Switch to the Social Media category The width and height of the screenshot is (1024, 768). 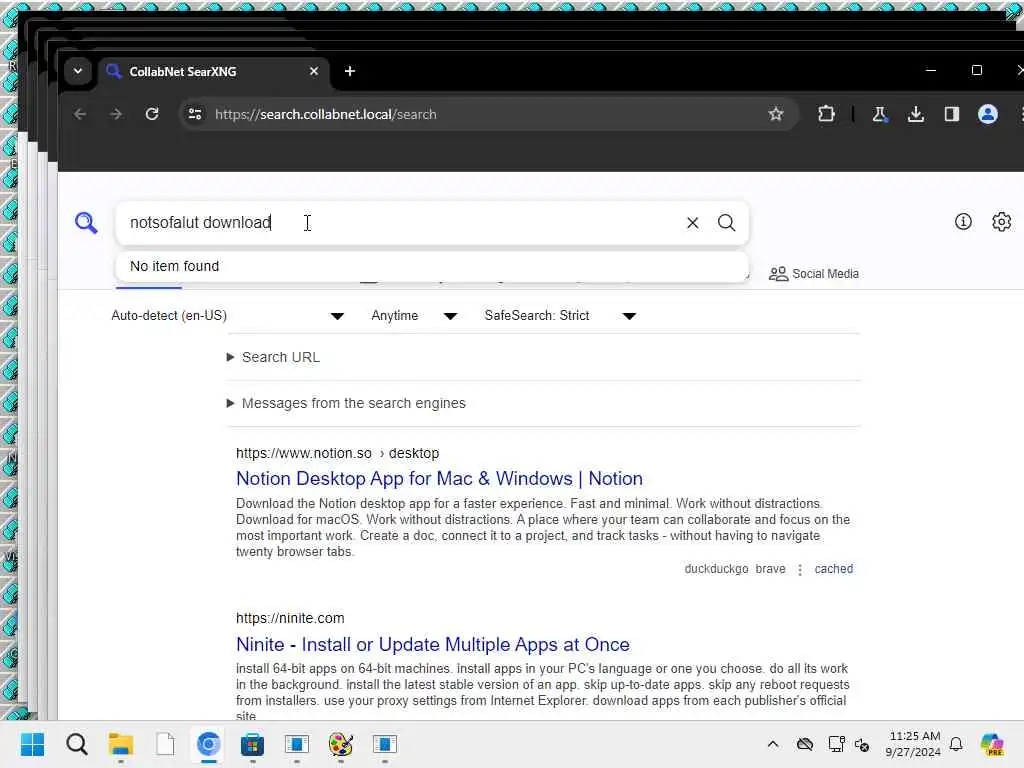coord(814,274)
